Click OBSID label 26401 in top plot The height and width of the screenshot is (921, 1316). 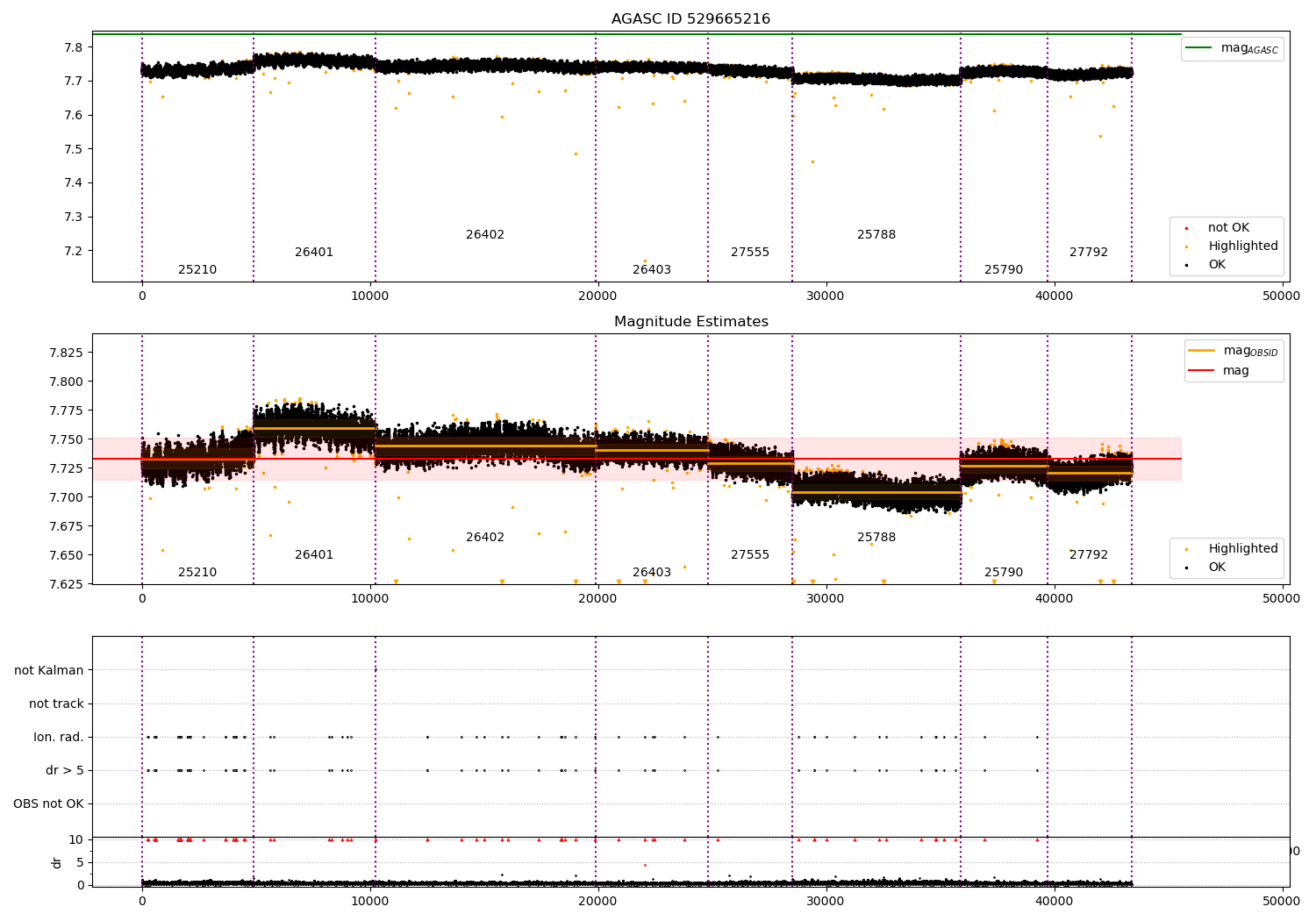click(x=314, y=253)
